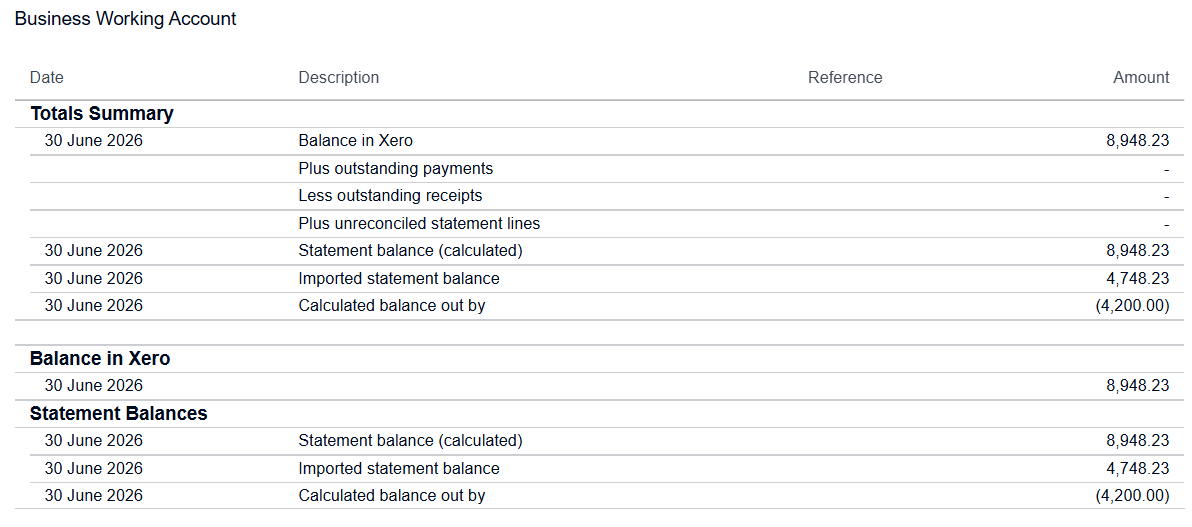Image resolution: width=1192 pixels, height=527 pixels.
Task: Click Plus outstanding payments row
Action: 599,169
